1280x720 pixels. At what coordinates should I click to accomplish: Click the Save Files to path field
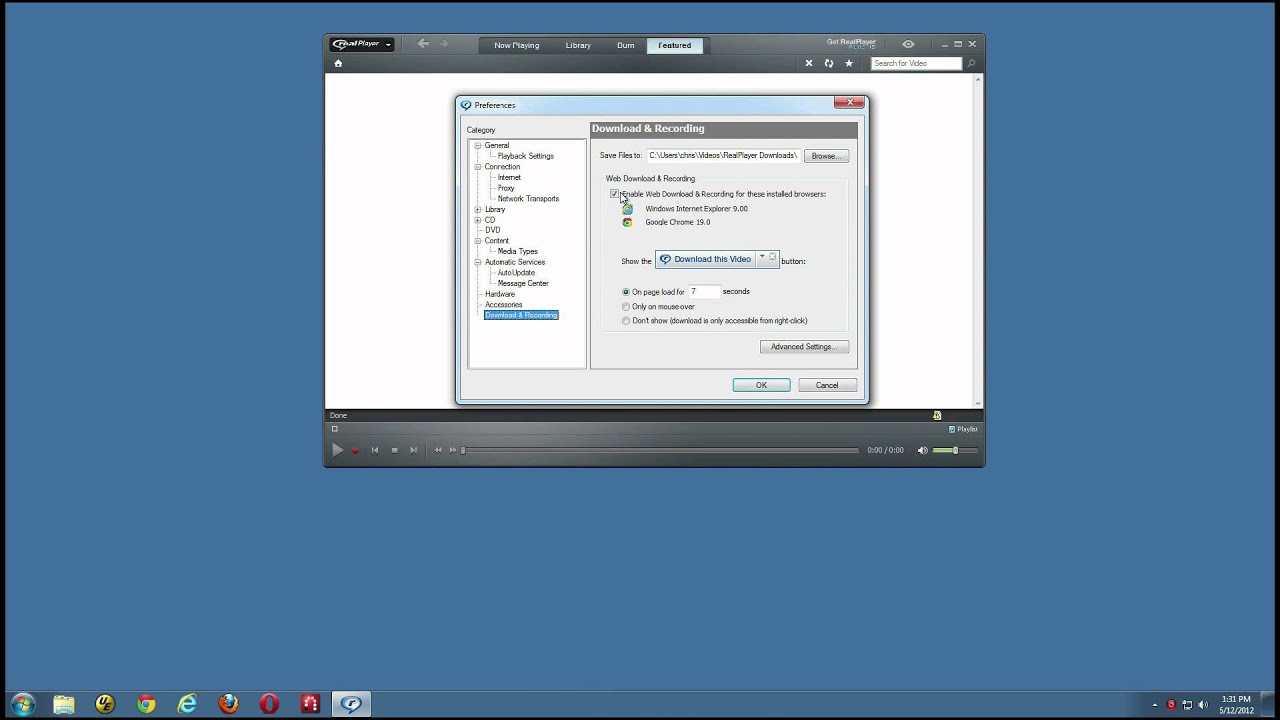tap(722, 156)
